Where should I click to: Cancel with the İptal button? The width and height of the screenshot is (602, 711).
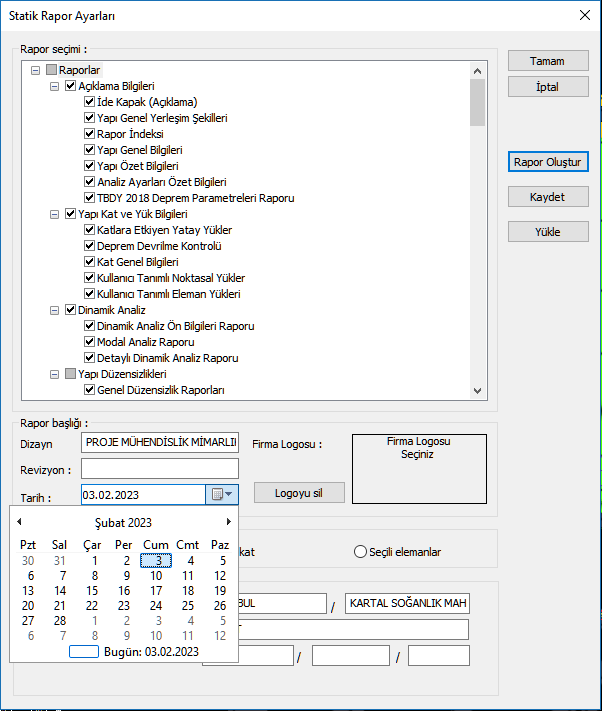(548, 87)
